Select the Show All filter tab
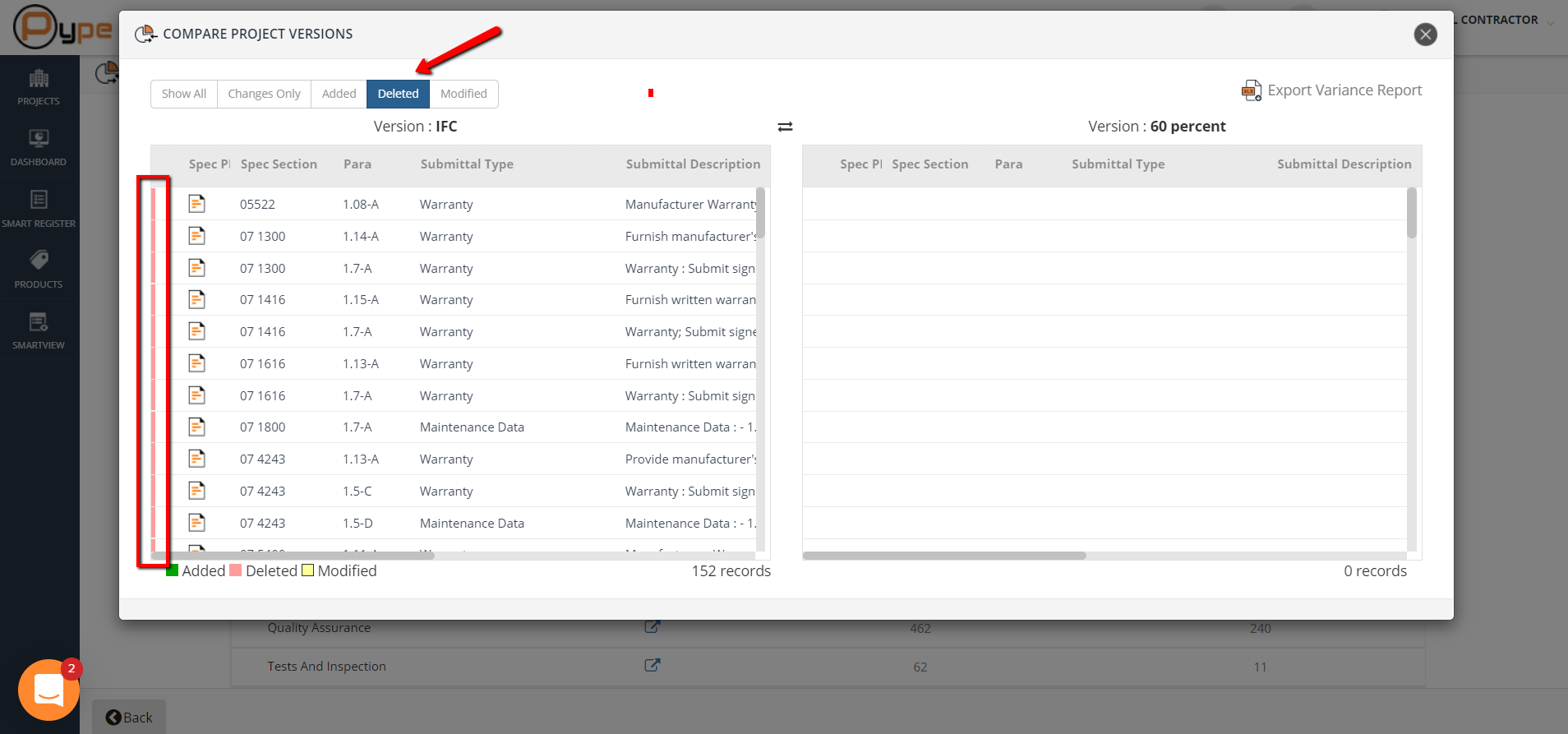The height and width of the screenshot is (734, 1568). click(x=184, y=94)
